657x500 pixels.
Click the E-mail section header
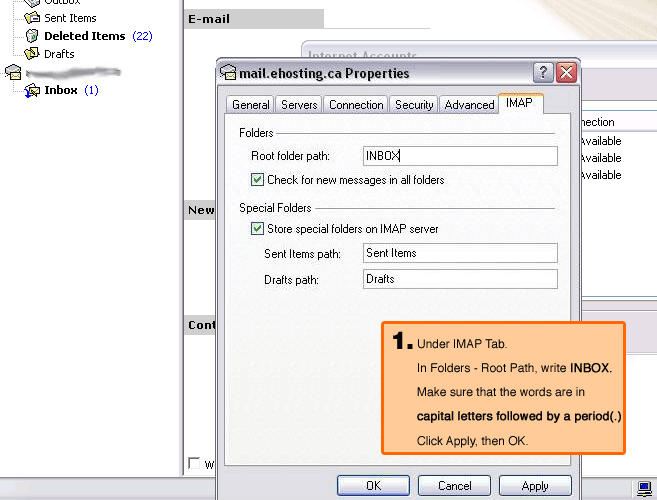point(253,19)
